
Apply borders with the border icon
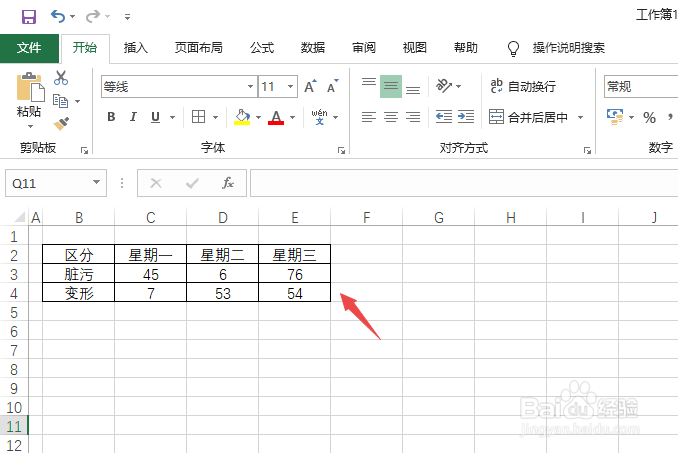tap(198, 117)
